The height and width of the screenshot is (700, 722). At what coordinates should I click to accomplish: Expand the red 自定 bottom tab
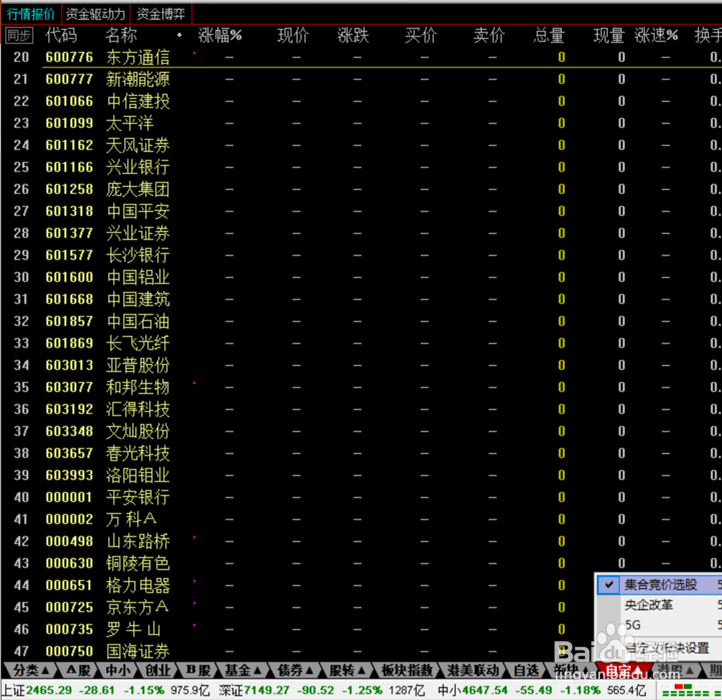[x=624, y=670]
